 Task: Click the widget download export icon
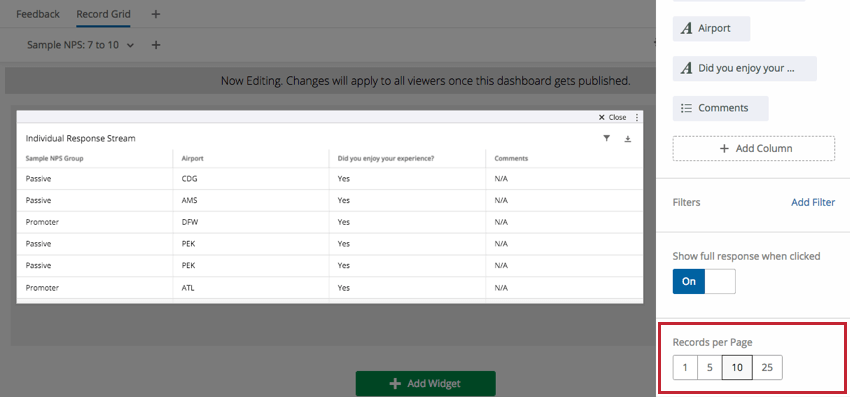pos(628,139)
